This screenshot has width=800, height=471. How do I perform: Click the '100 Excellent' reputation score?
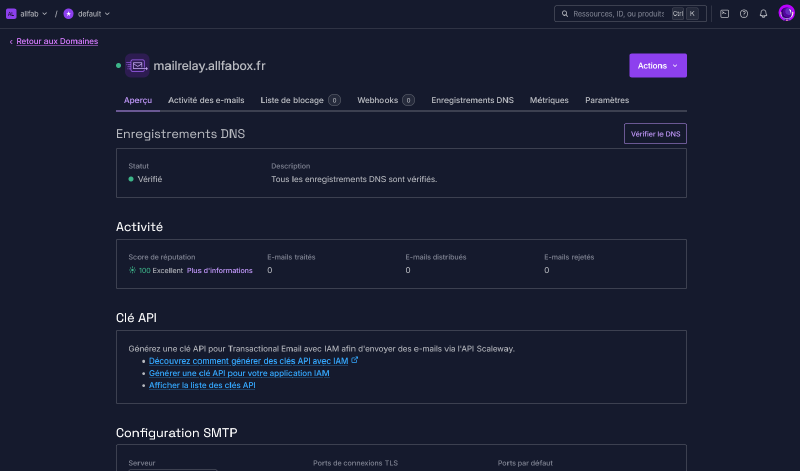pos(161,270)
